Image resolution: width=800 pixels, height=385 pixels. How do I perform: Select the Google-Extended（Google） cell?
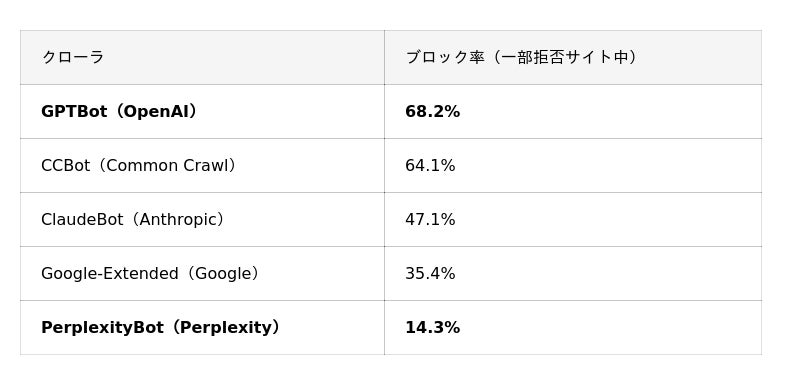pyautogui.click(x=202, y=273)
